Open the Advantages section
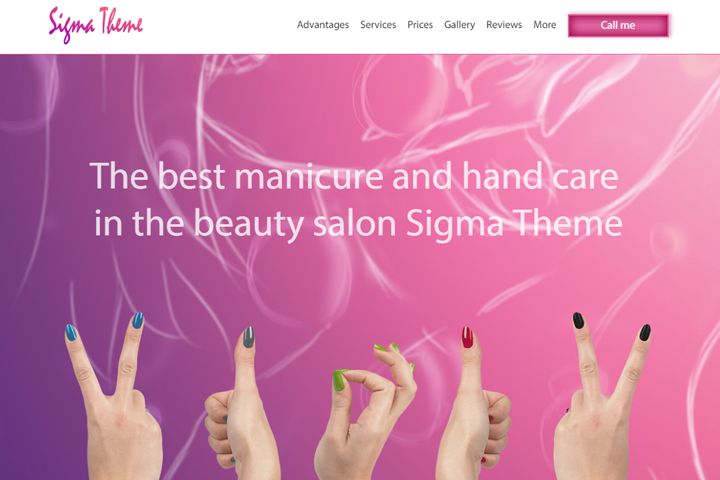Image resolution: width=720 pixels, height=480 pixels. 323,25
